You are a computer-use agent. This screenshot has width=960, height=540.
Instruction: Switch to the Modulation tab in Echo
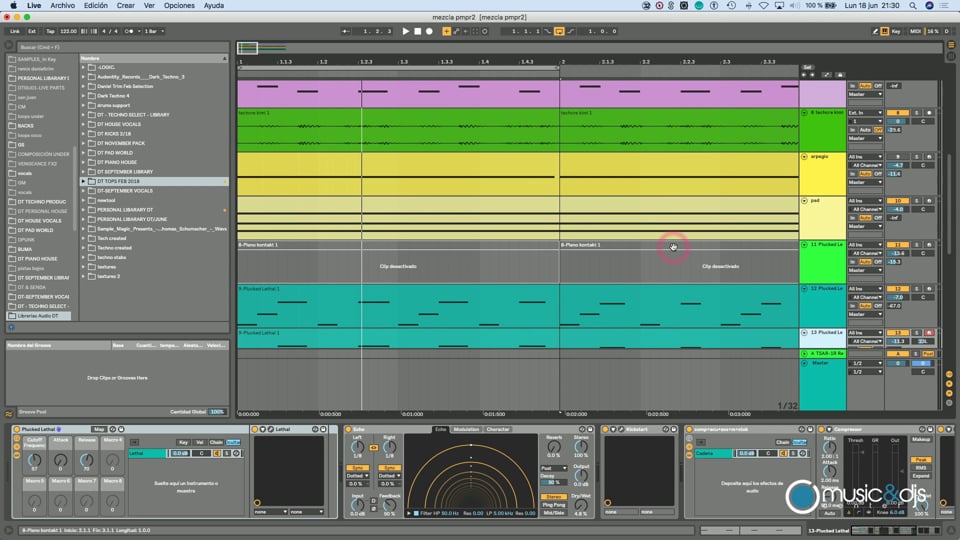(466, 429)
